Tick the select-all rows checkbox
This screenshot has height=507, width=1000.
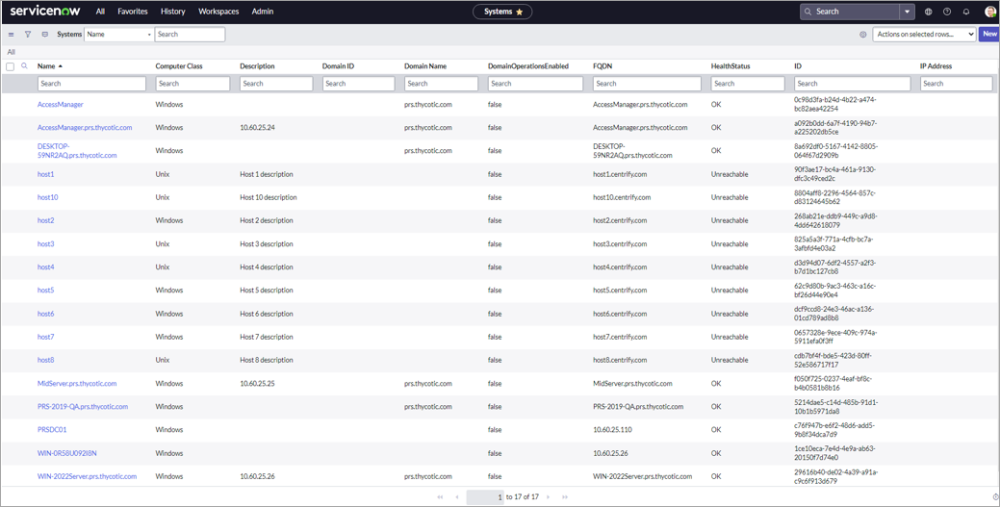[10, 66]
